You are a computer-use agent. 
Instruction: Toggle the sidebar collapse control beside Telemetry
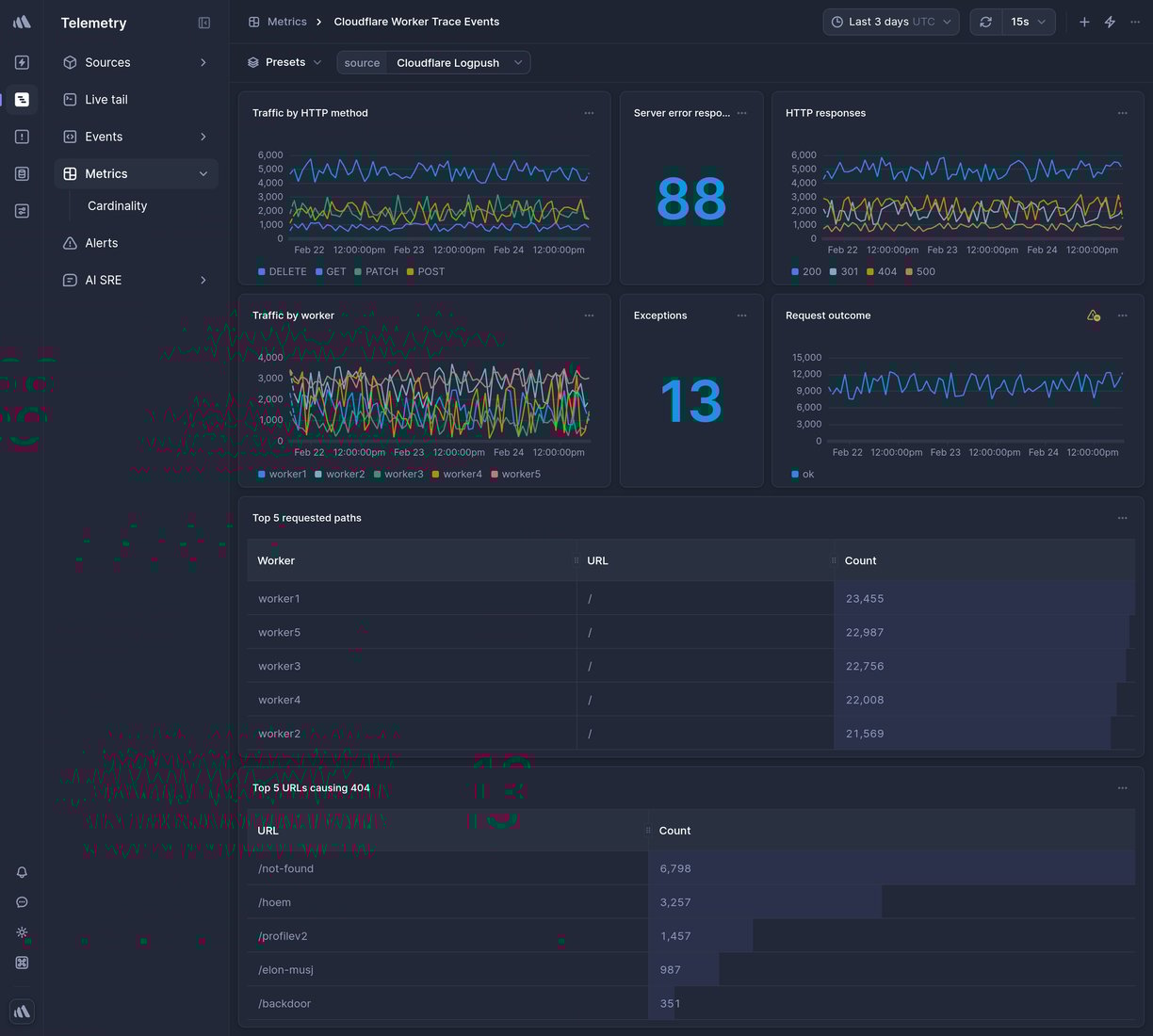tap(204, 23)
